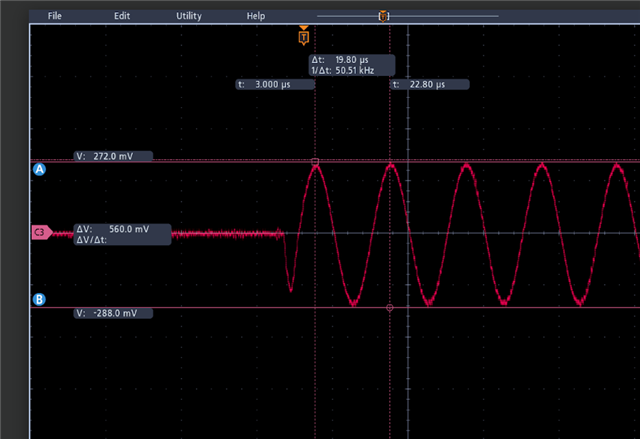Select the cursor B handle
640x439 pixels.
click(x=39, y=299)
